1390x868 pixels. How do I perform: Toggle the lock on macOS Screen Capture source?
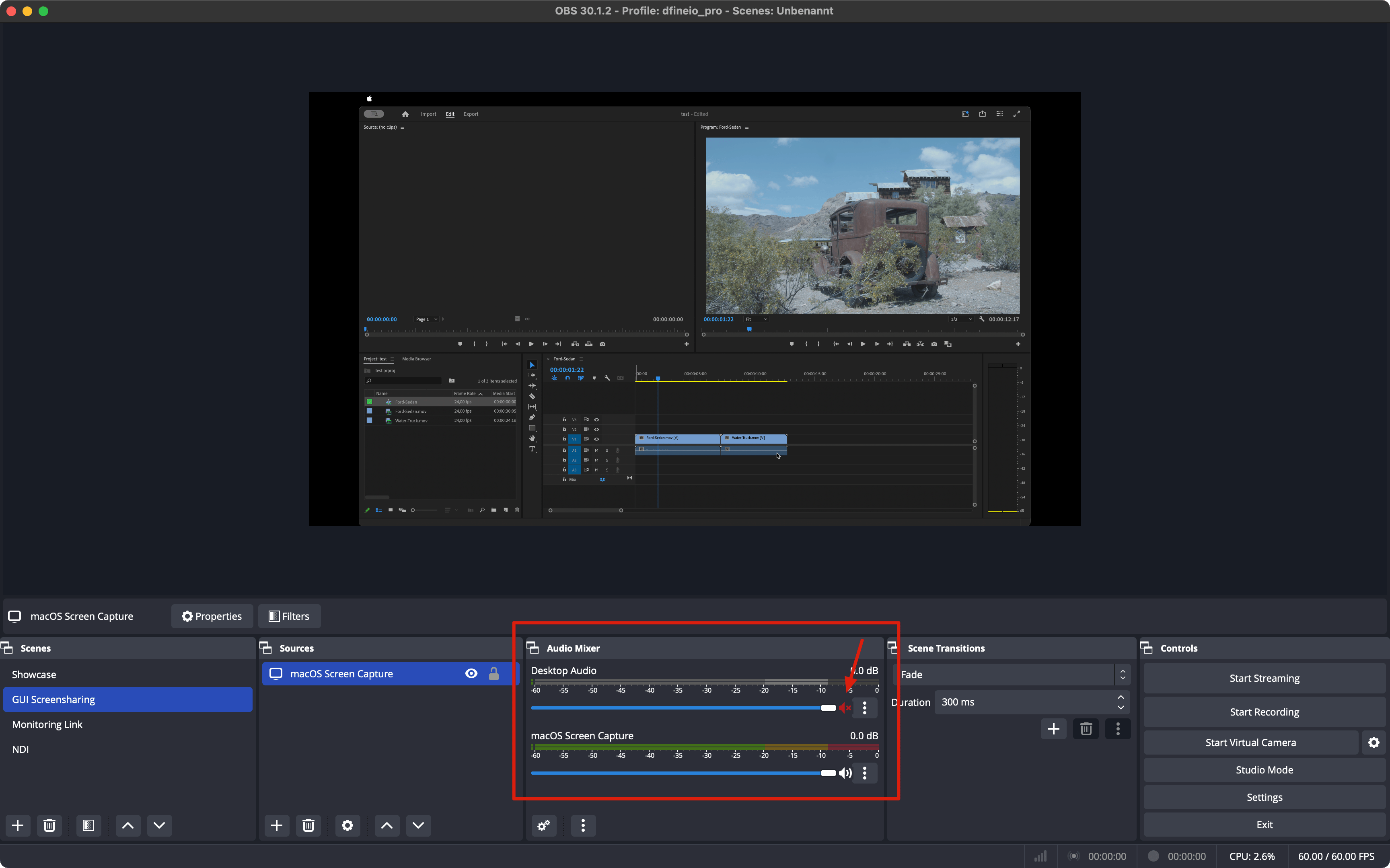click(x=493, y=674)
